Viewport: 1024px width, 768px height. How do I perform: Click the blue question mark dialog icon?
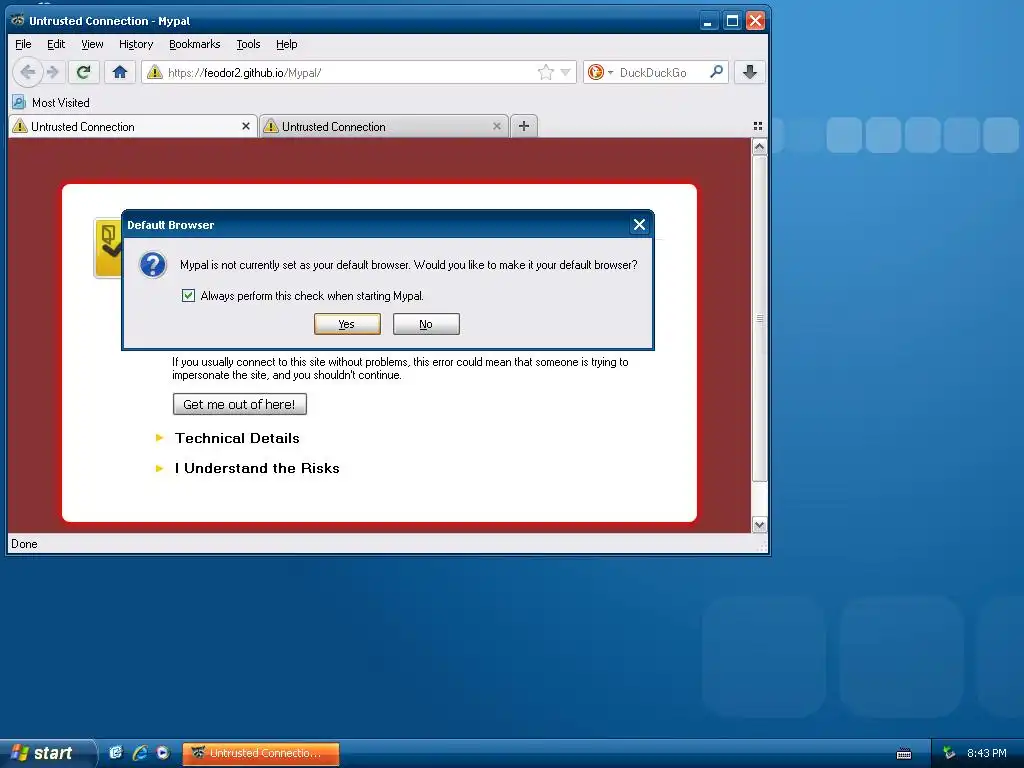coord(153,265)
